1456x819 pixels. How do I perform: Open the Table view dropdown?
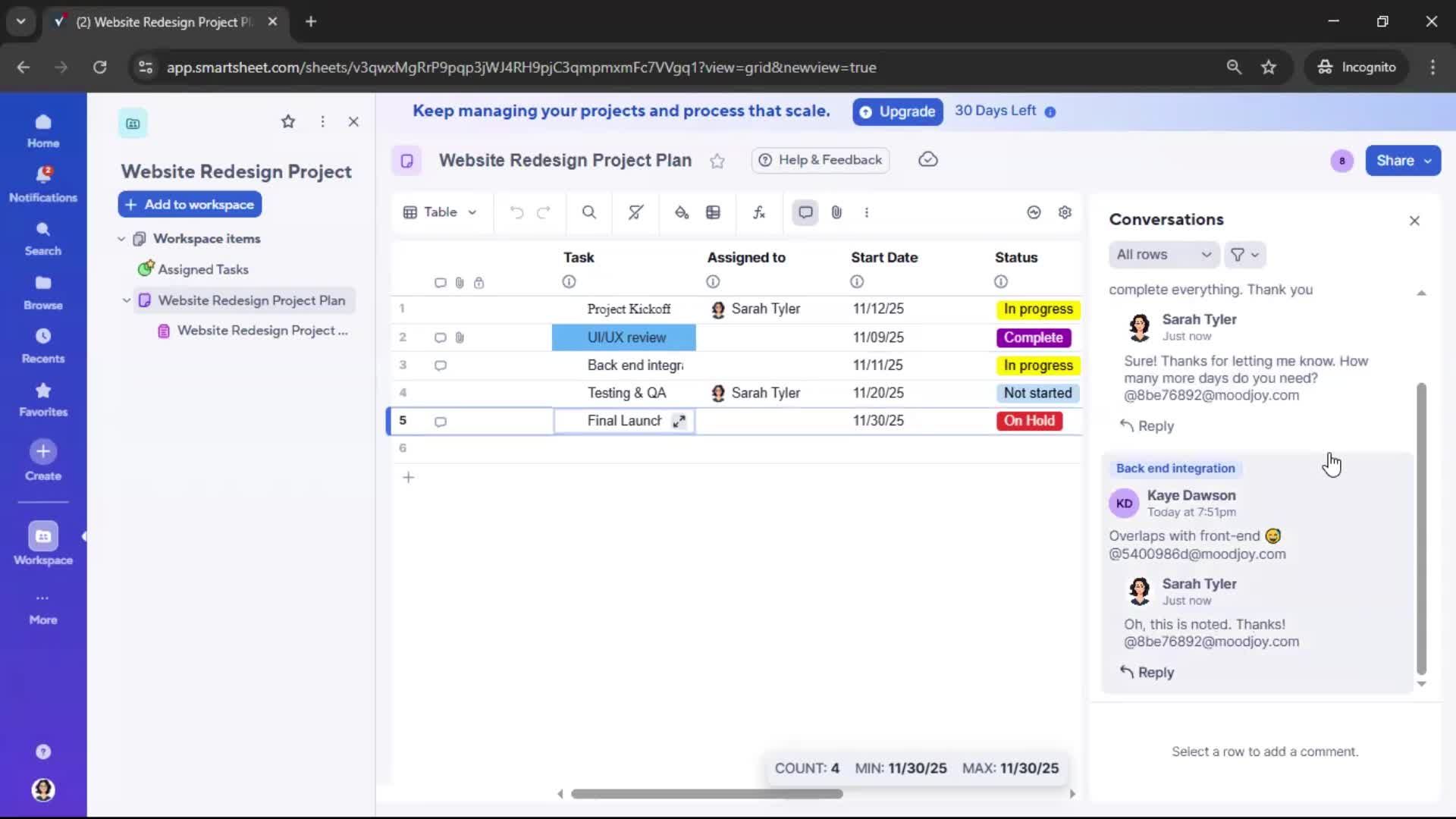pyautogui.click(x=440, y=212)
